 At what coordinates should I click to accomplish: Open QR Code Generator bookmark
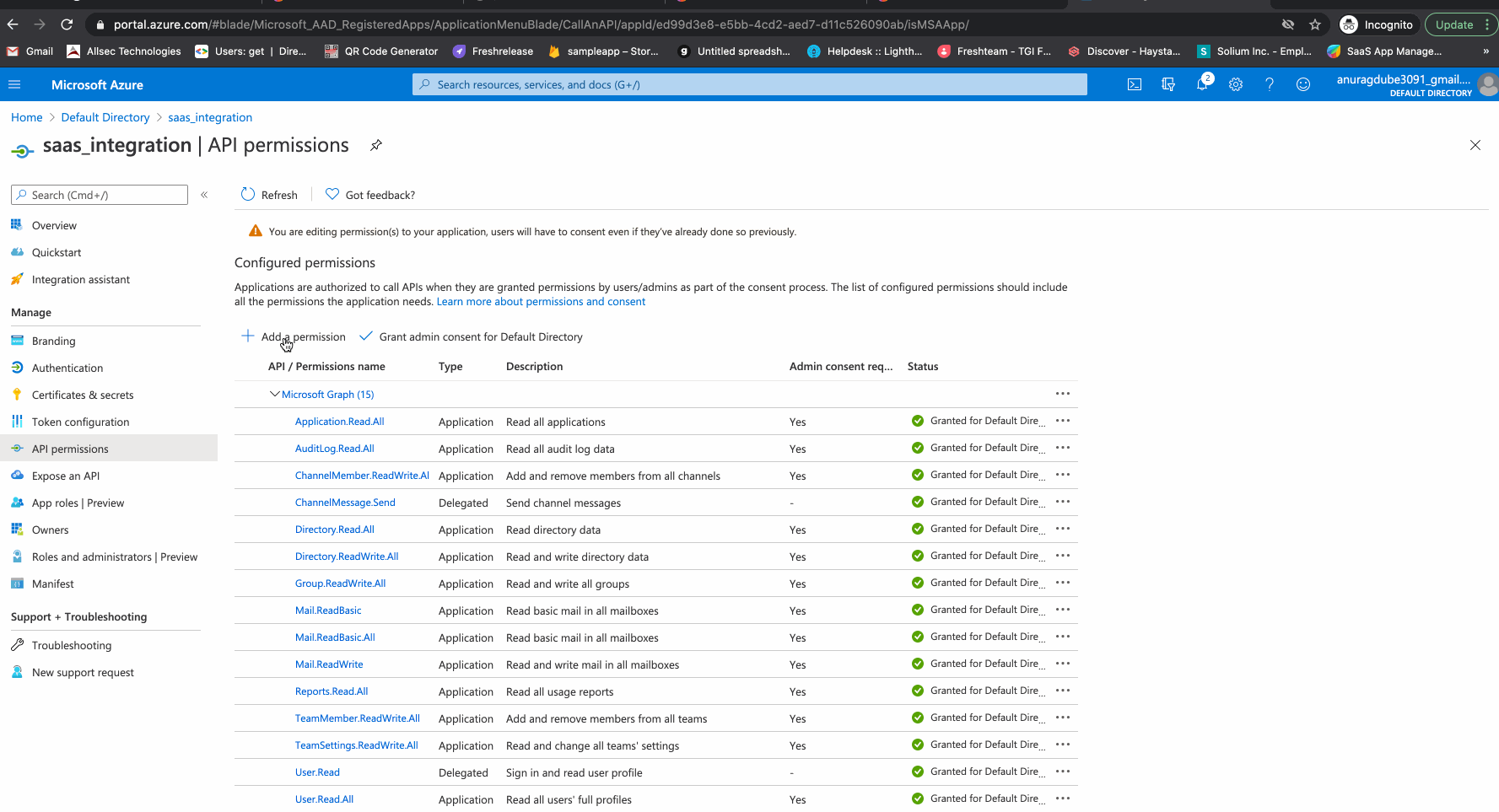point(381,51)
